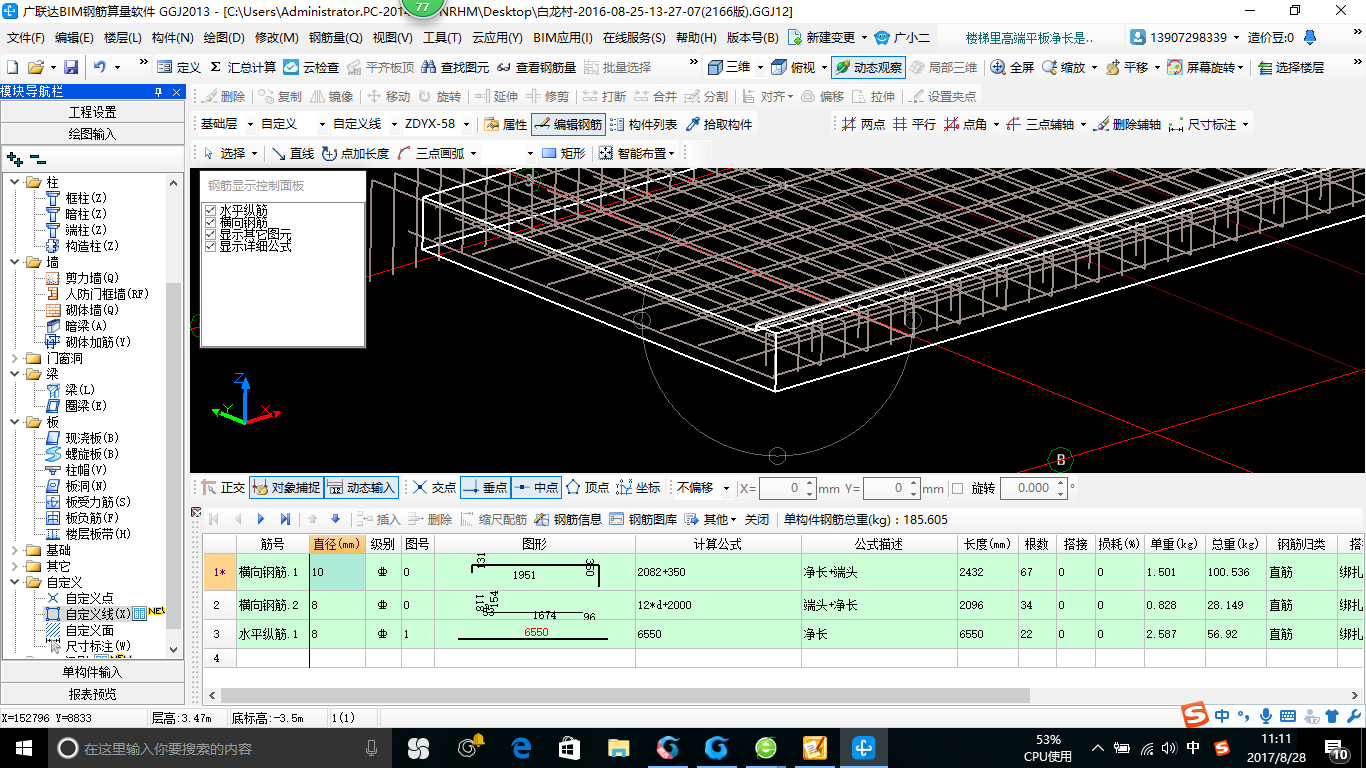Start 云检查 cloud check
1366x768 pixels.
coord(311,67)
